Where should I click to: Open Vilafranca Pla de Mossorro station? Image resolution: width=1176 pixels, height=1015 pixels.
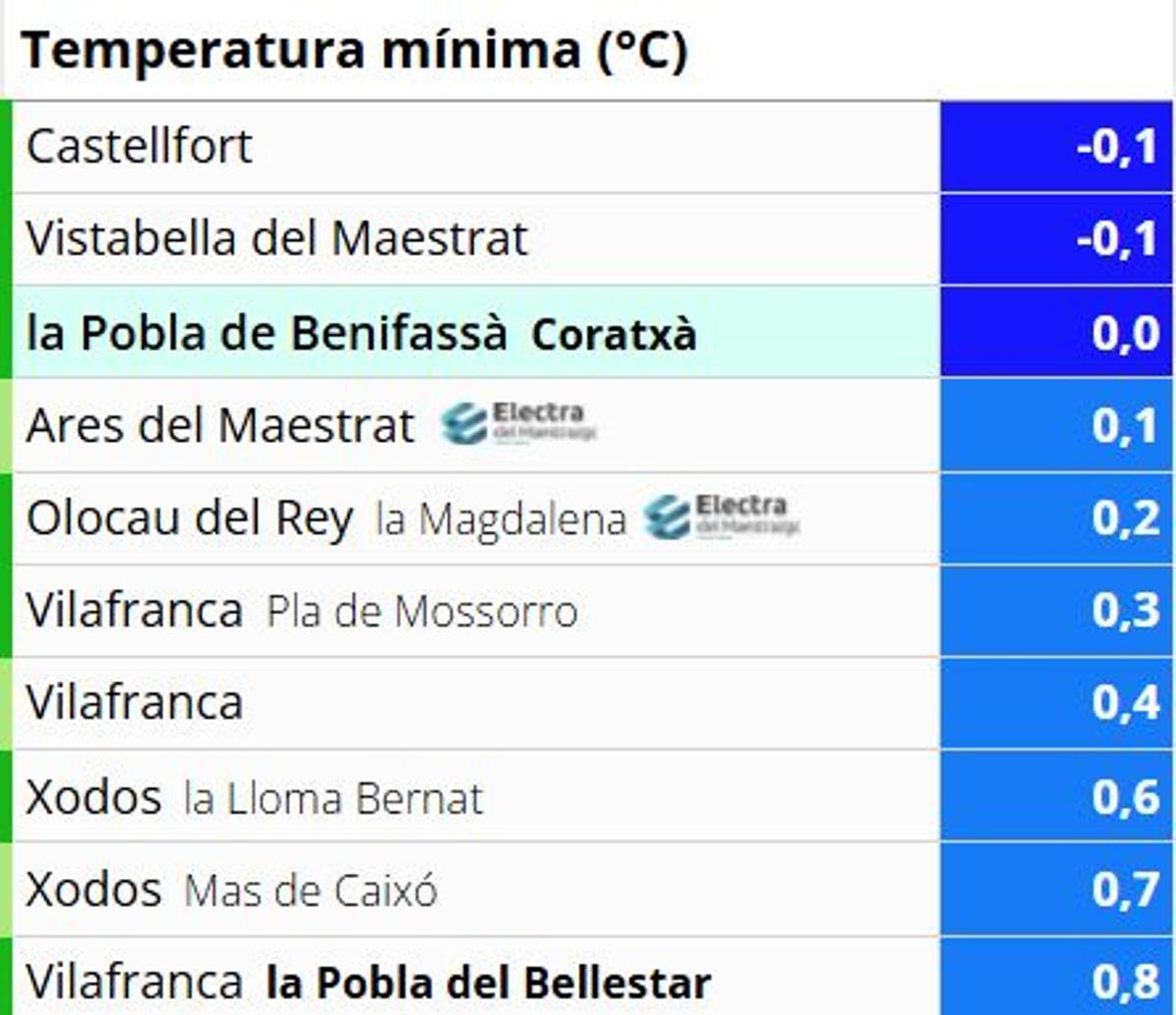click(x=302, y=610)
